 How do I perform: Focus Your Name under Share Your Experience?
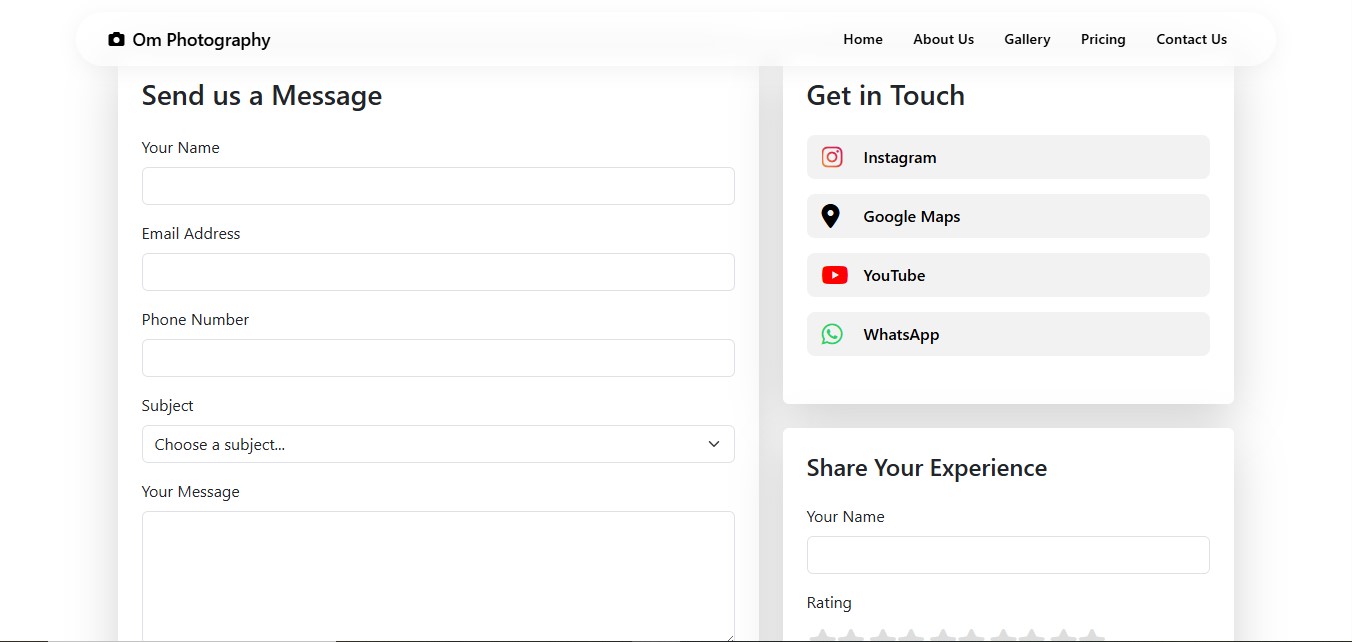pos(1008,555)
